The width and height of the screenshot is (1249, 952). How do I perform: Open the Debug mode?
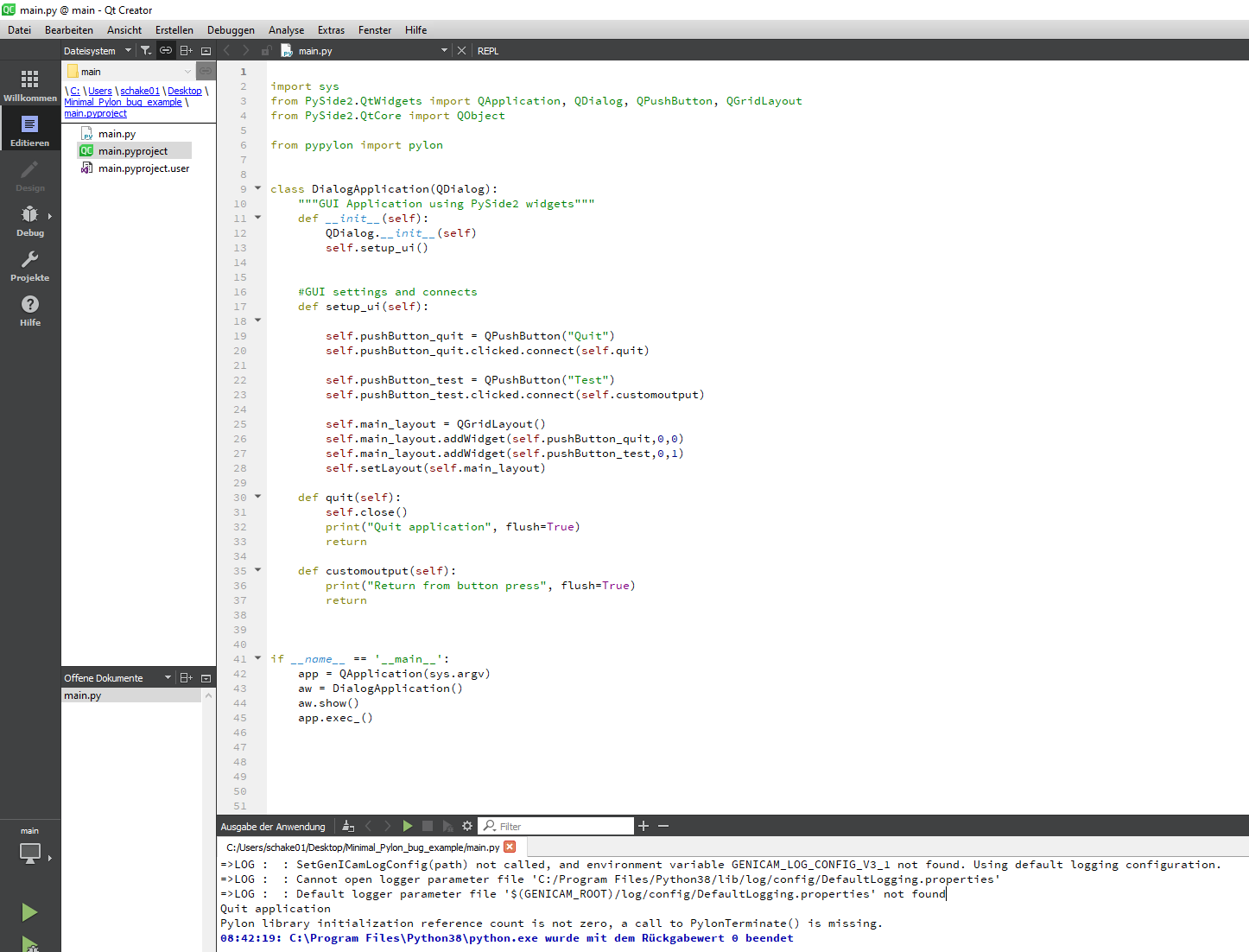(x=30, y=220)
